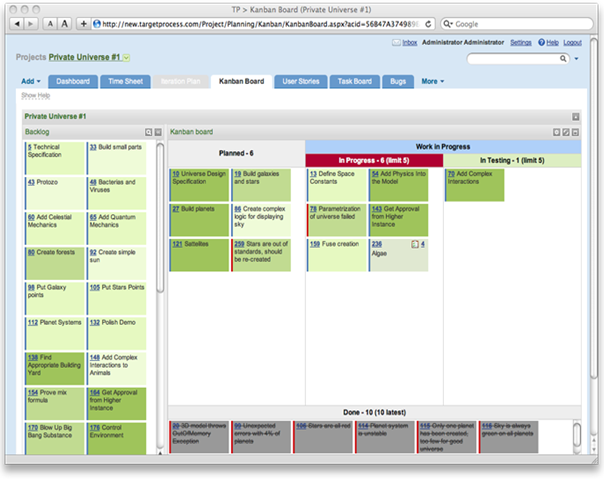This screenshot has width=604, height=479.
Task: Open the Add dropdown menu
Action: [30, 81]
